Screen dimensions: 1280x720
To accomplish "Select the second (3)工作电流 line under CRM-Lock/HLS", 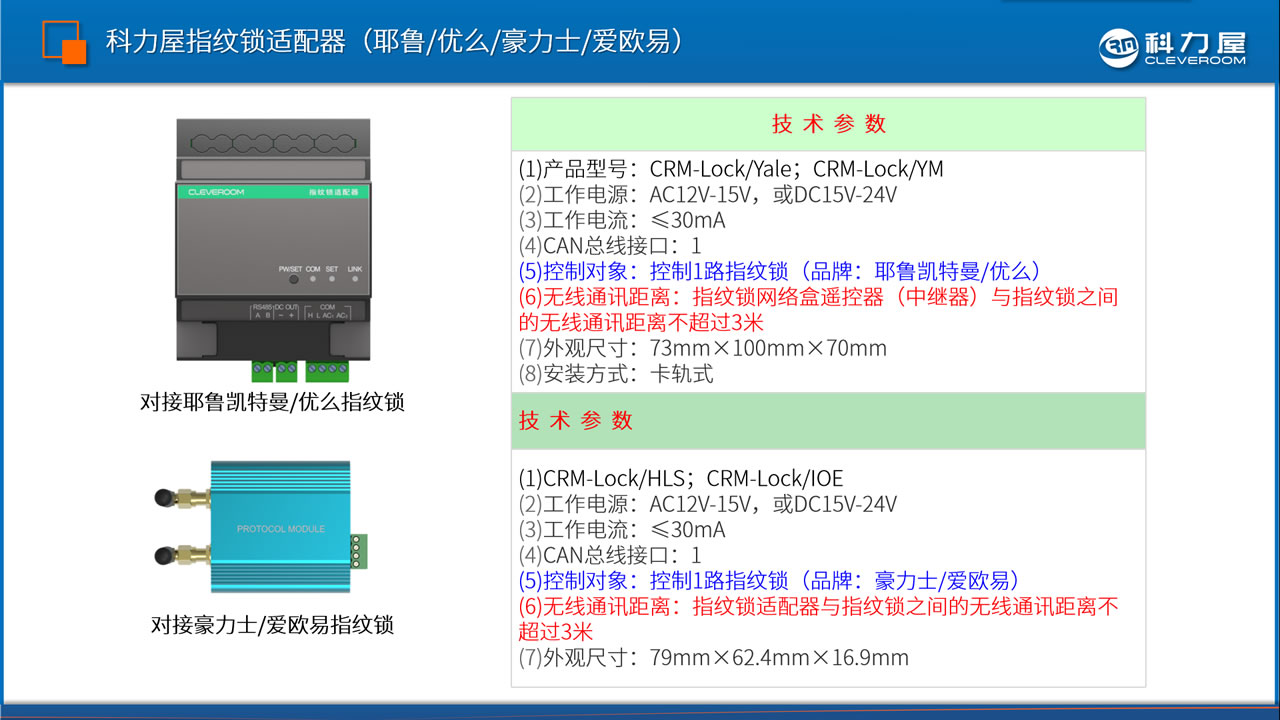I will 622,529.
